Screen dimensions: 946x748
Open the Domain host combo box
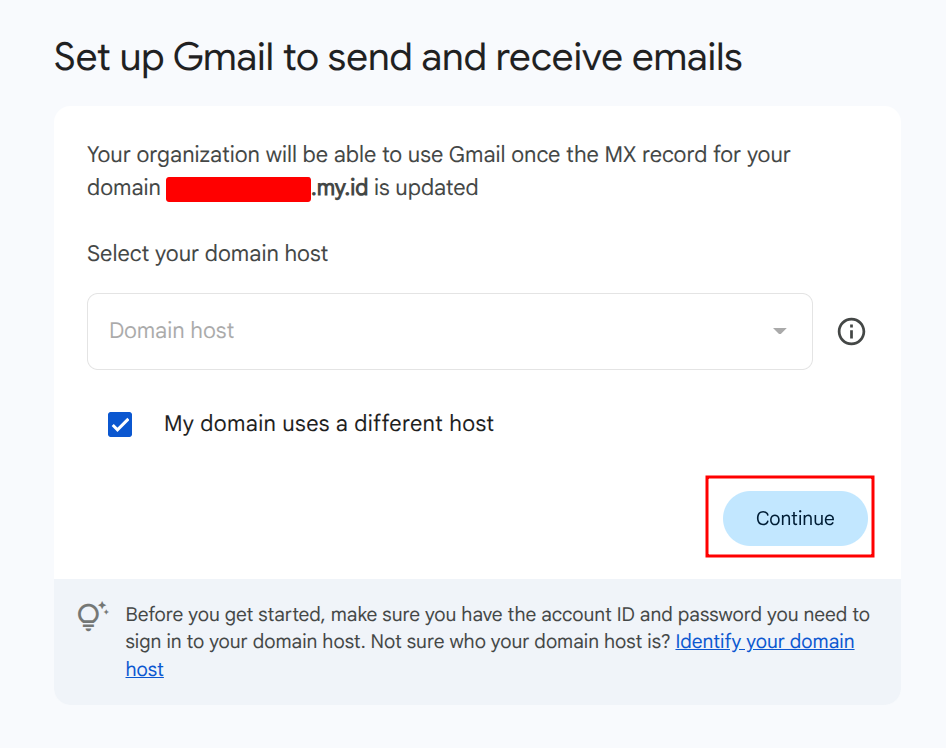click(x=449, y=331)
